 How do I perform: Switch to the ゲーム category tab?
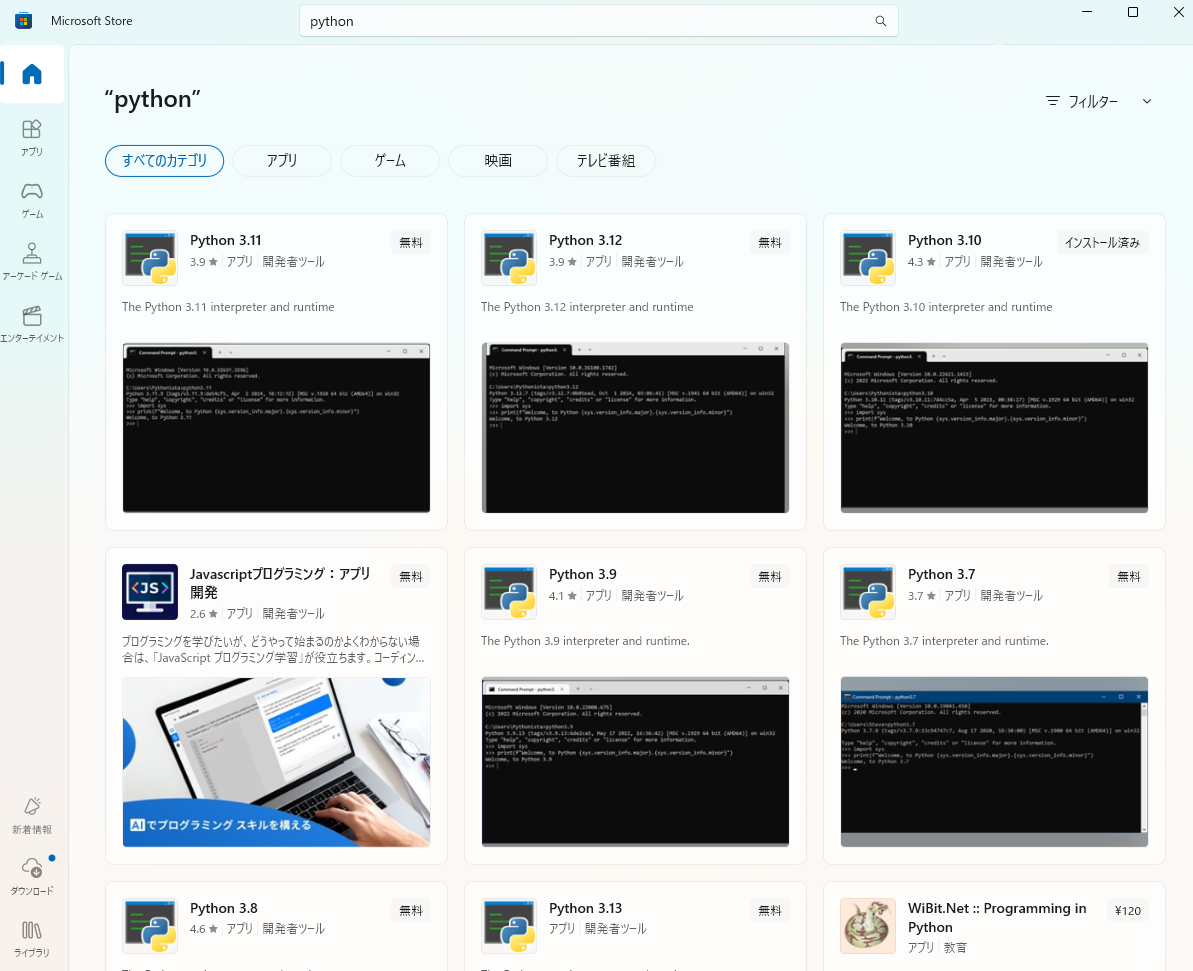[389, 160]
